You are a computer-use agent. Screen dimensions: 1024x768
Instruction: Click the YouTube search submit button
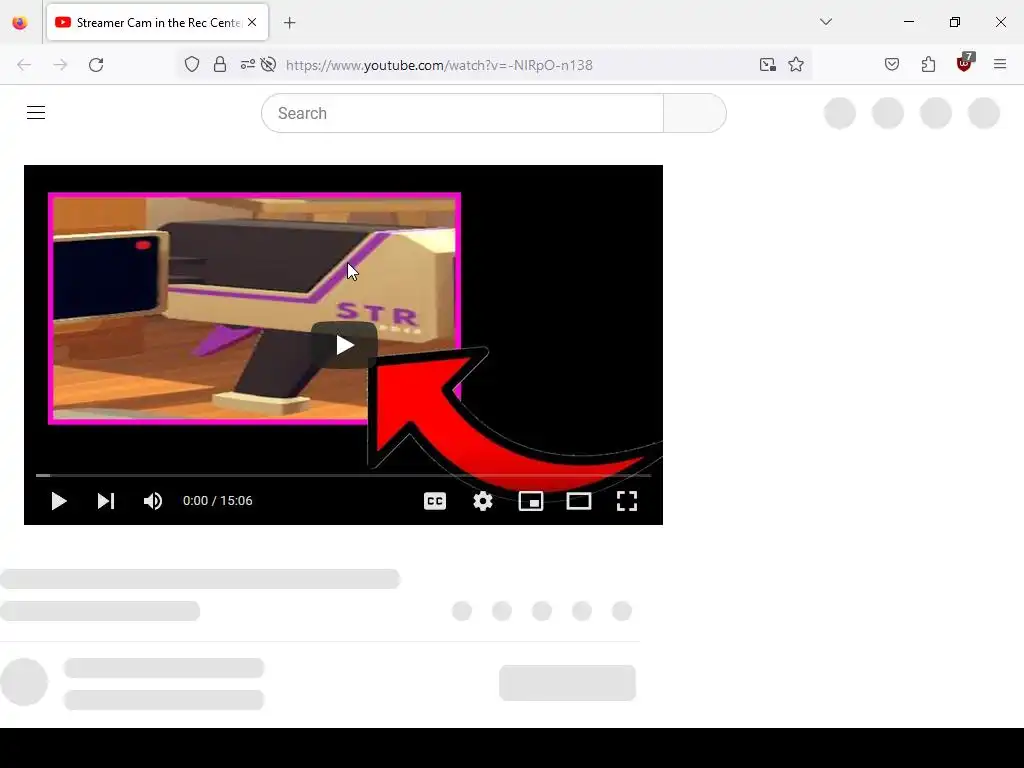(695, 113)
